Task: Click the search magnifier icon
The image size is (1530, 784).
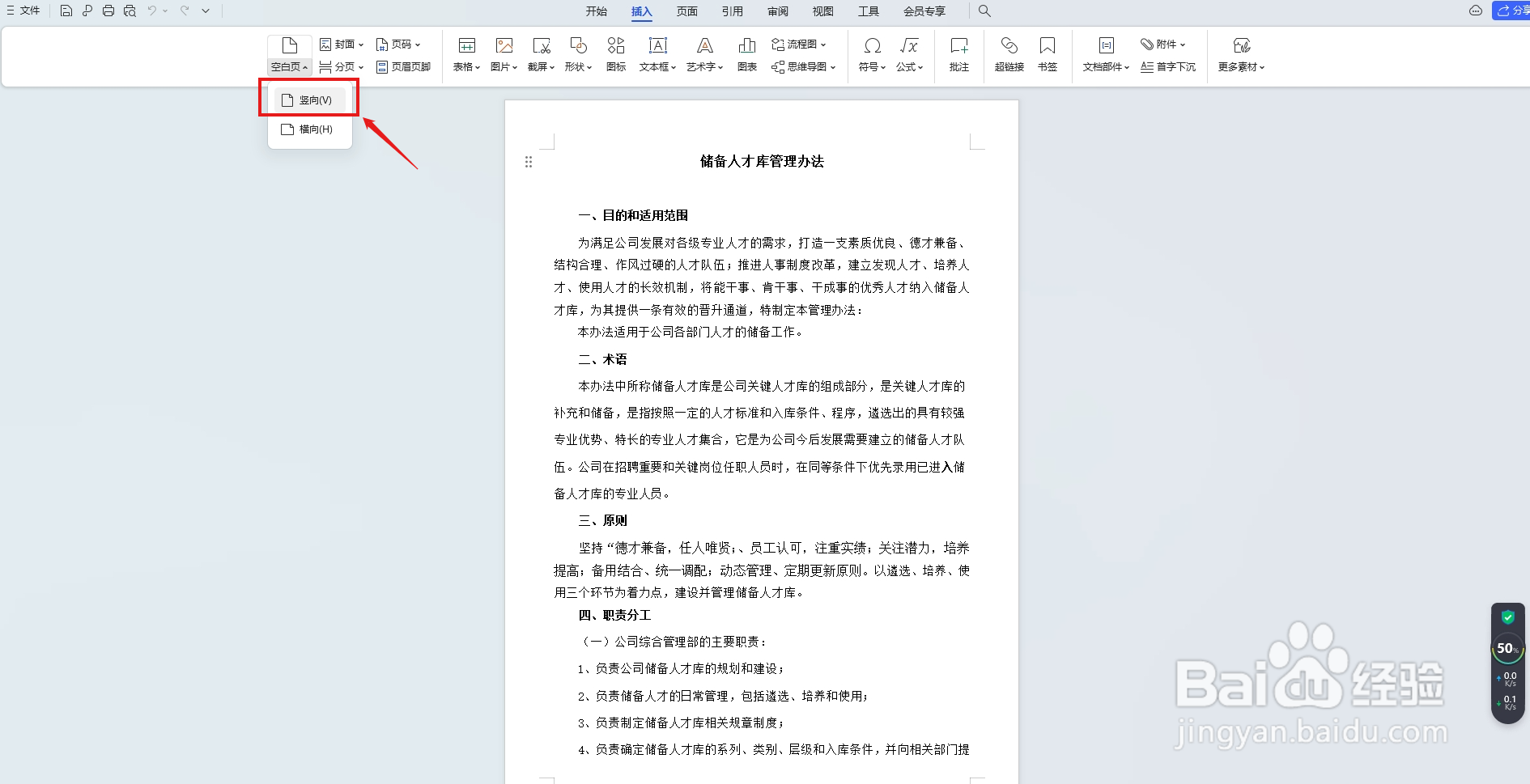Action: coord(984,11)
